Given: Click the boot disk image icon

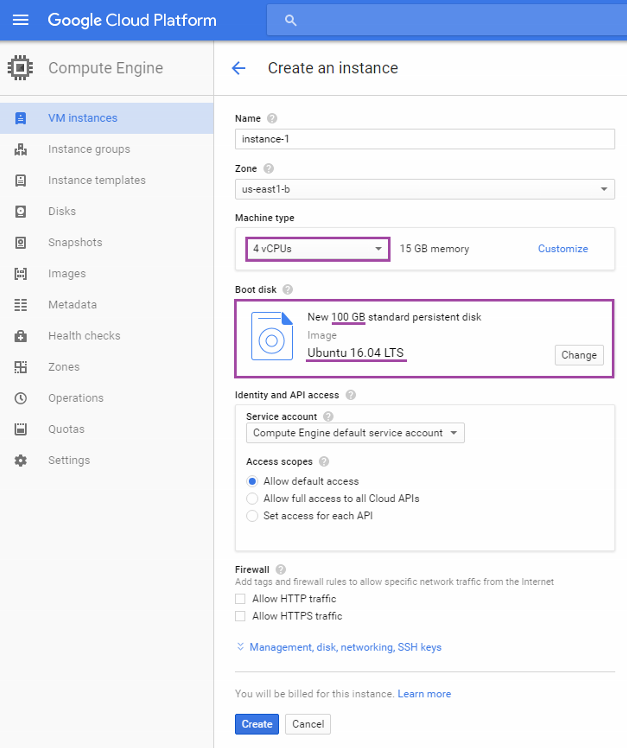Looking at the screenshot, I should point(272,336).
